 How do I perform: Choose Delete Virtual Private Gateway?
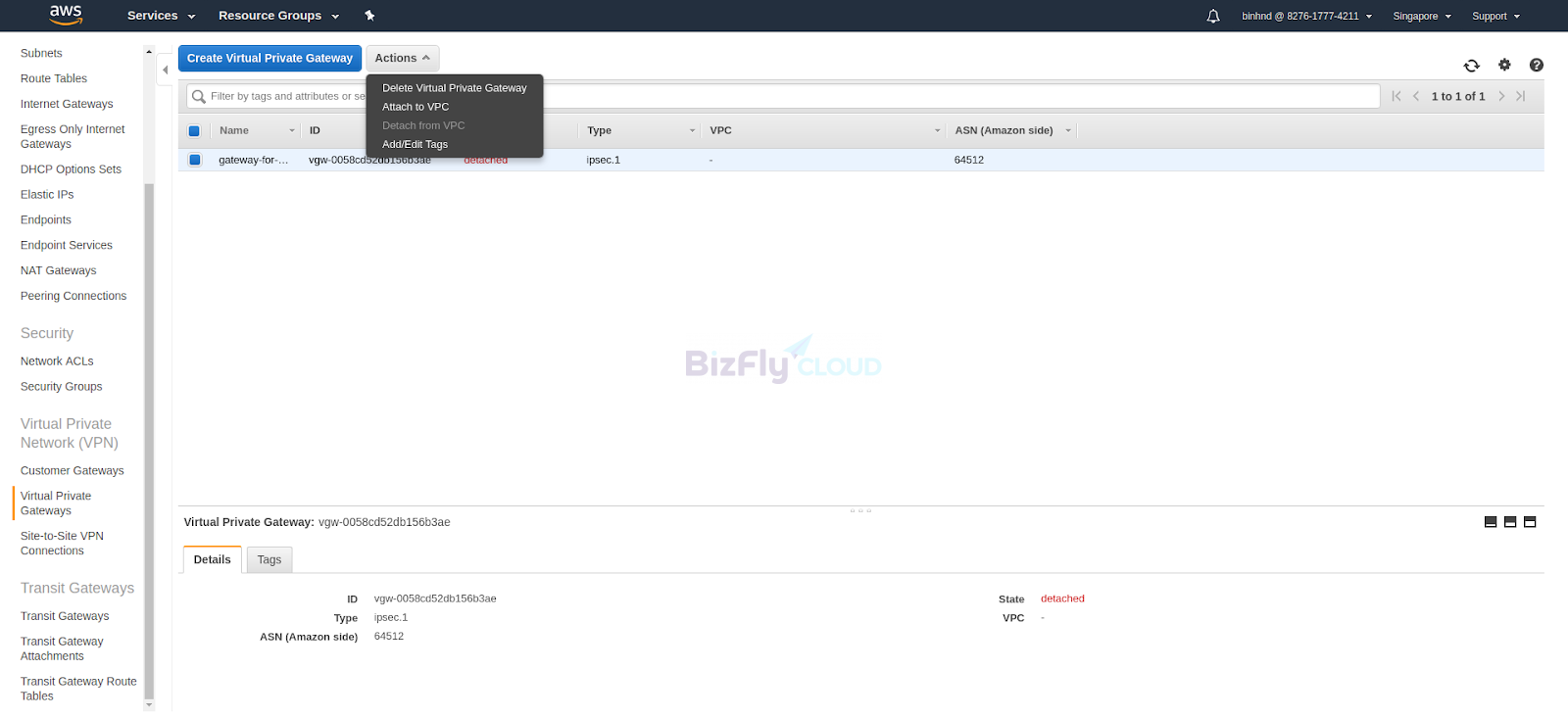point(455,88)
